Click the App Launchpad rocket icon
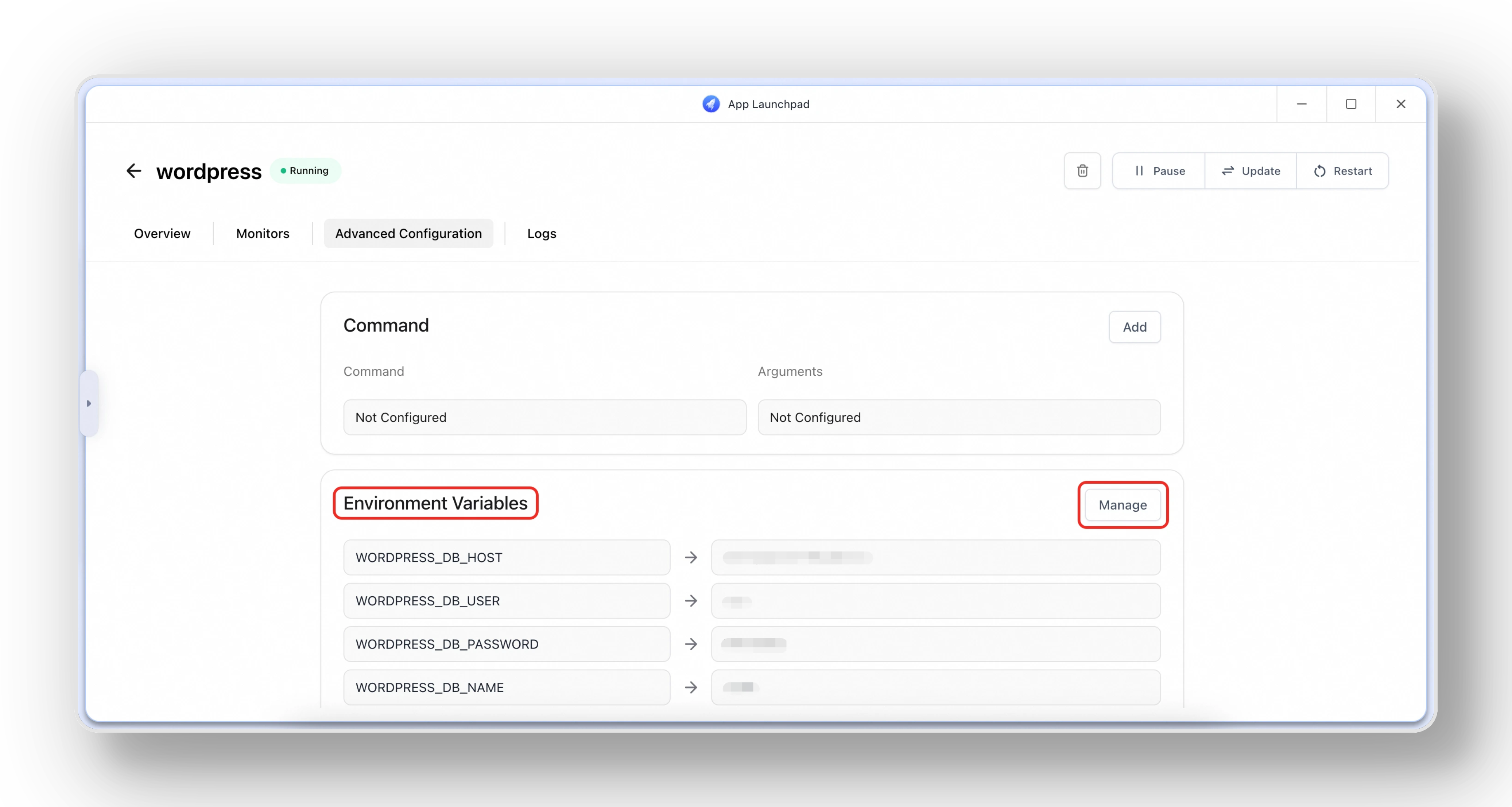 tap(711, 104)
